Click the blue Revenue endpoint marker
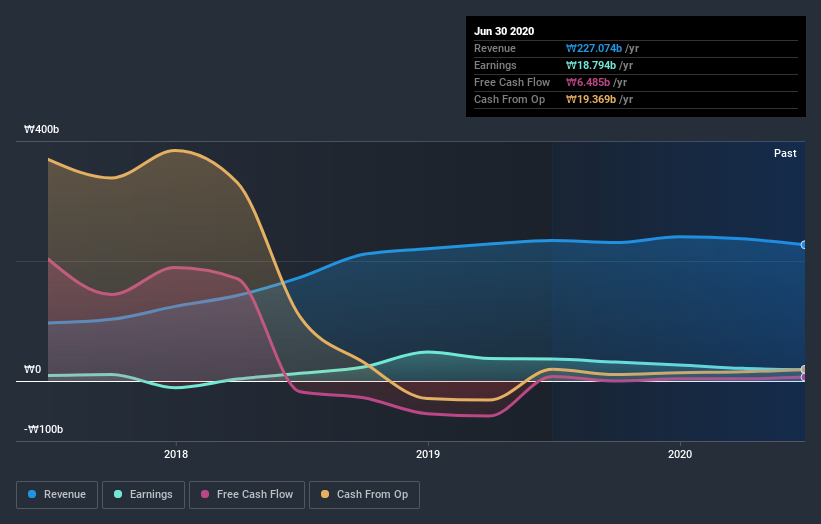This screenshot has width=821, height=524. (804, 244)
